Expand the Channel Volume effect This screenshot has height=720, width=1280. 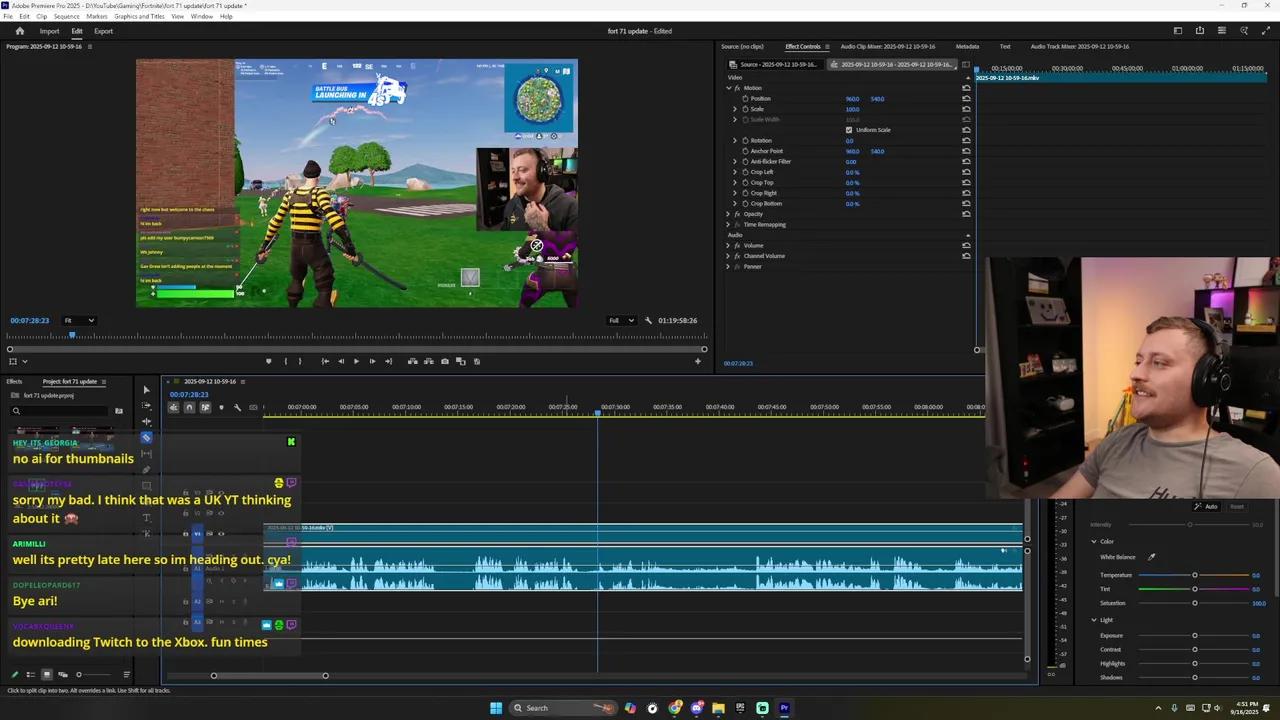(x=728, y=256)
